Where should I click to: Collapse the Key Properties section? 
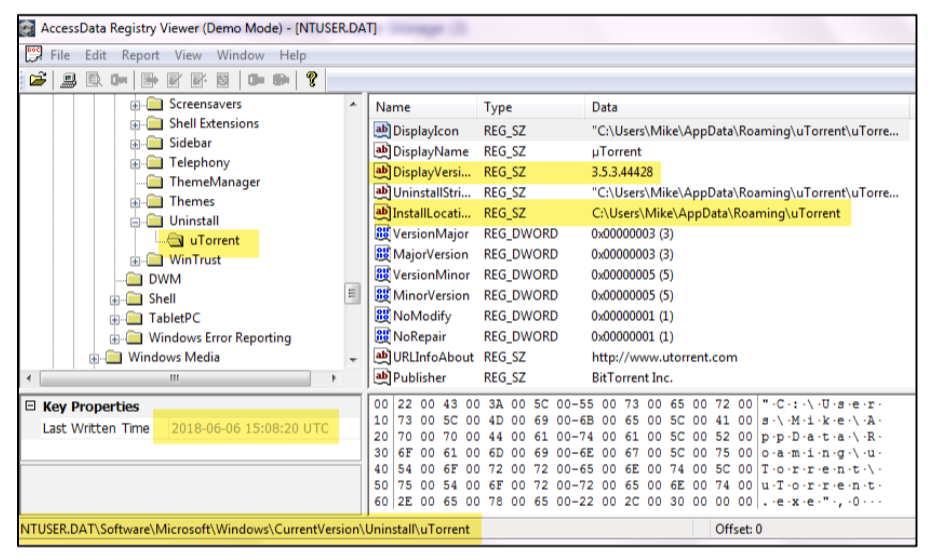click(30, 406)
